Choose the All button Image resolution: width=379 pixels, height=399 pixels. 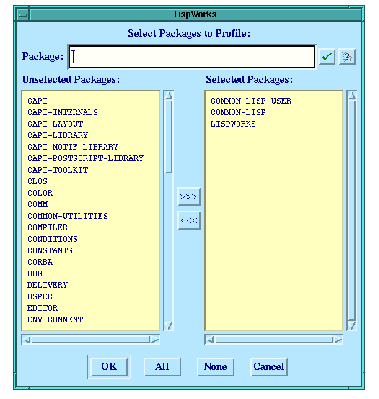click(x=162, y=367)
